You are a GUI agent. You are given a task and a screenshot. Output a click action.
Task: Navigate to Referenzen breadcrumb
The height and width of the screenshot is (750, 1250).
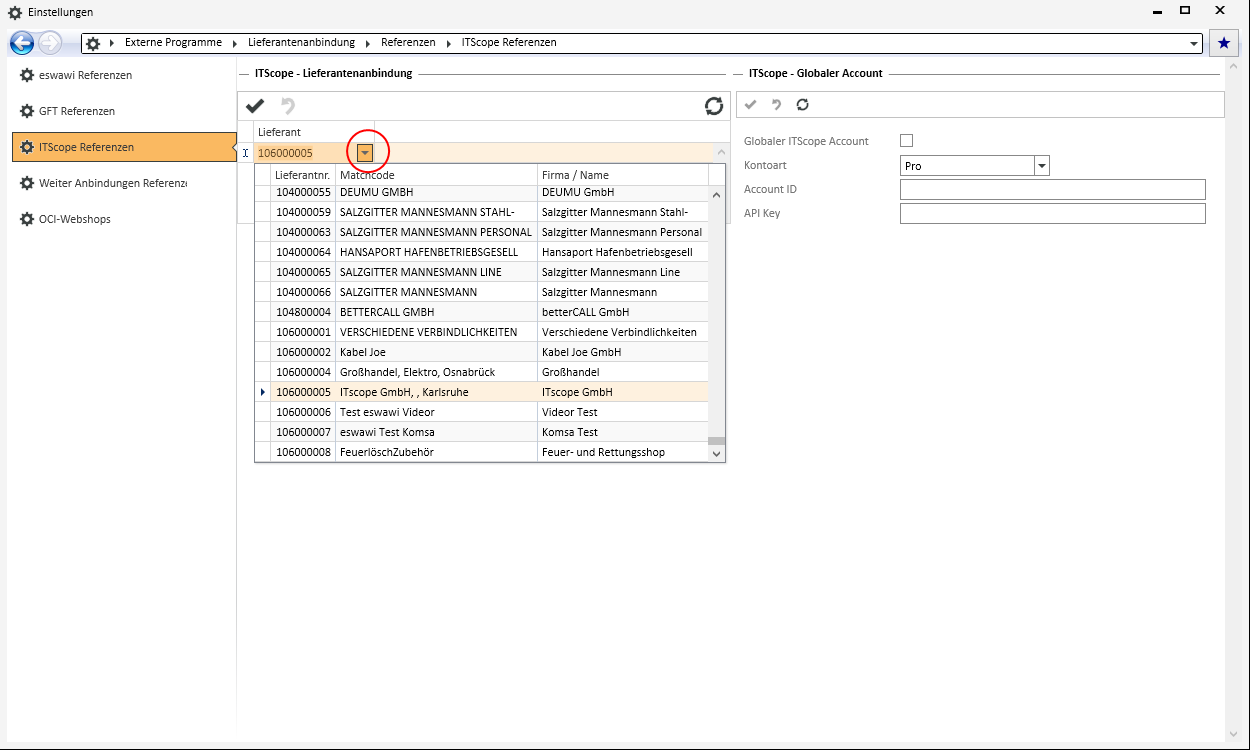pyautogui.click(x=408, y=43)
